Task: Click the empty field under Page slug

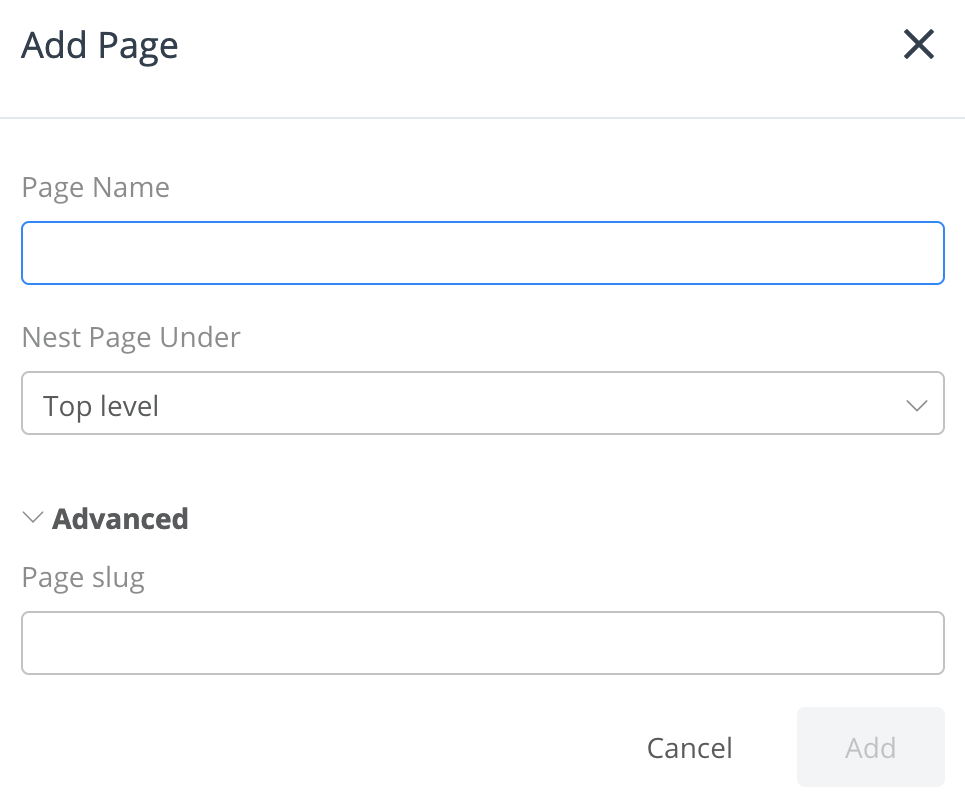Action: pos(482,643)
